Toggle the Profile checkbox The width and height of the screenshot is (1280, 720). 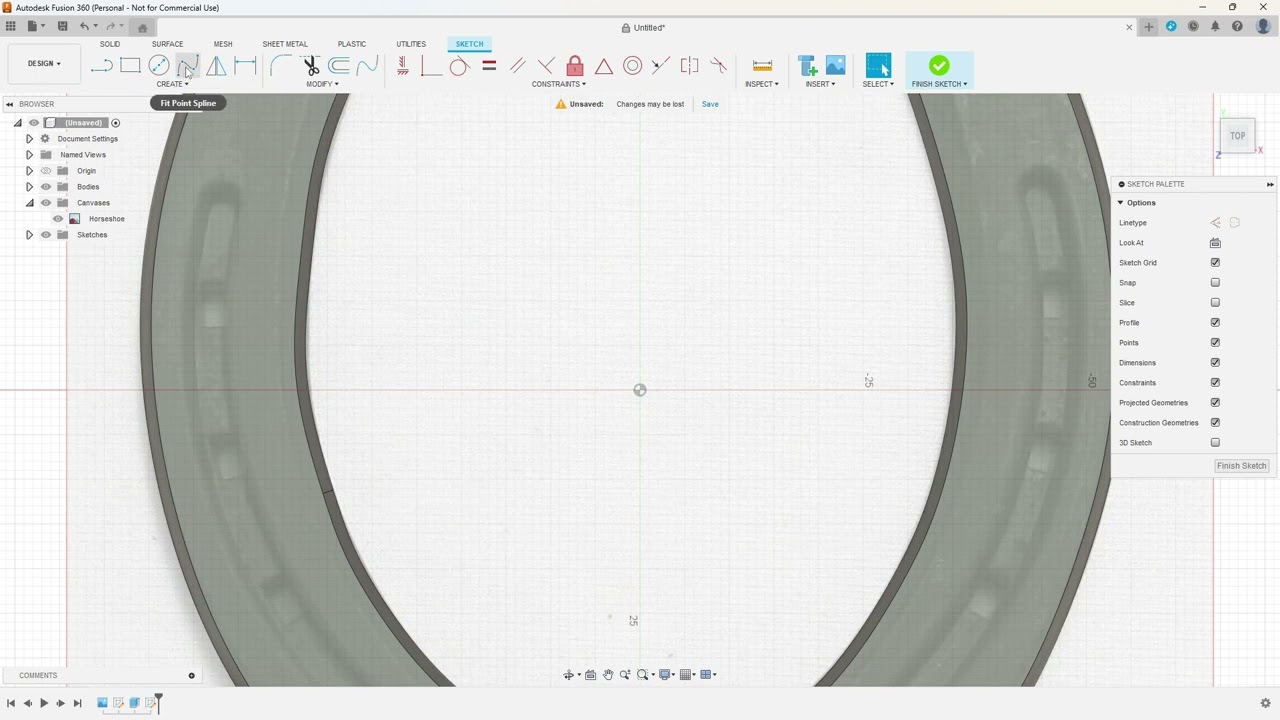[x=1215, y=323]
